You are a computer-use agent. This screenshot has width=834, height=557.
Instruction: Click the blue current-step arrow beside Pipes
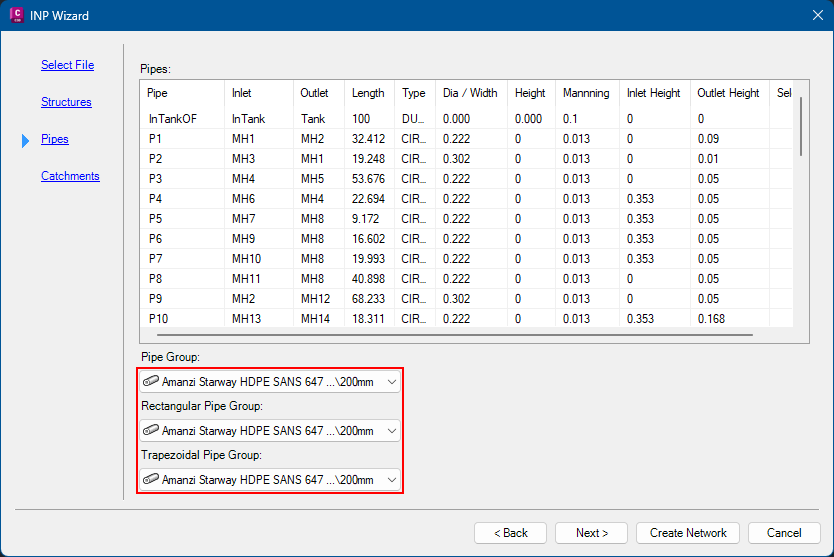(x=25, y=140)
